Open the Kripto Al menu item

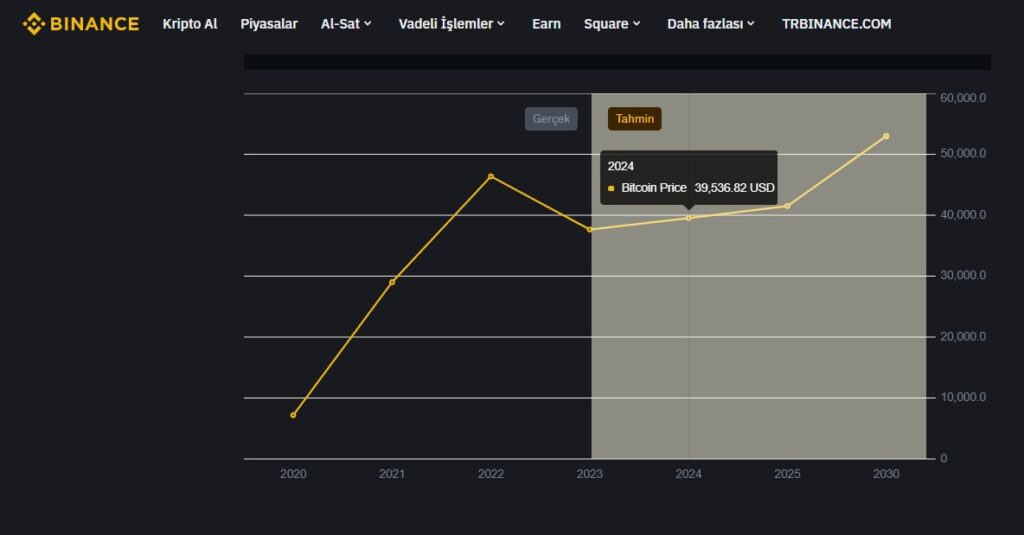coord(190,24)
